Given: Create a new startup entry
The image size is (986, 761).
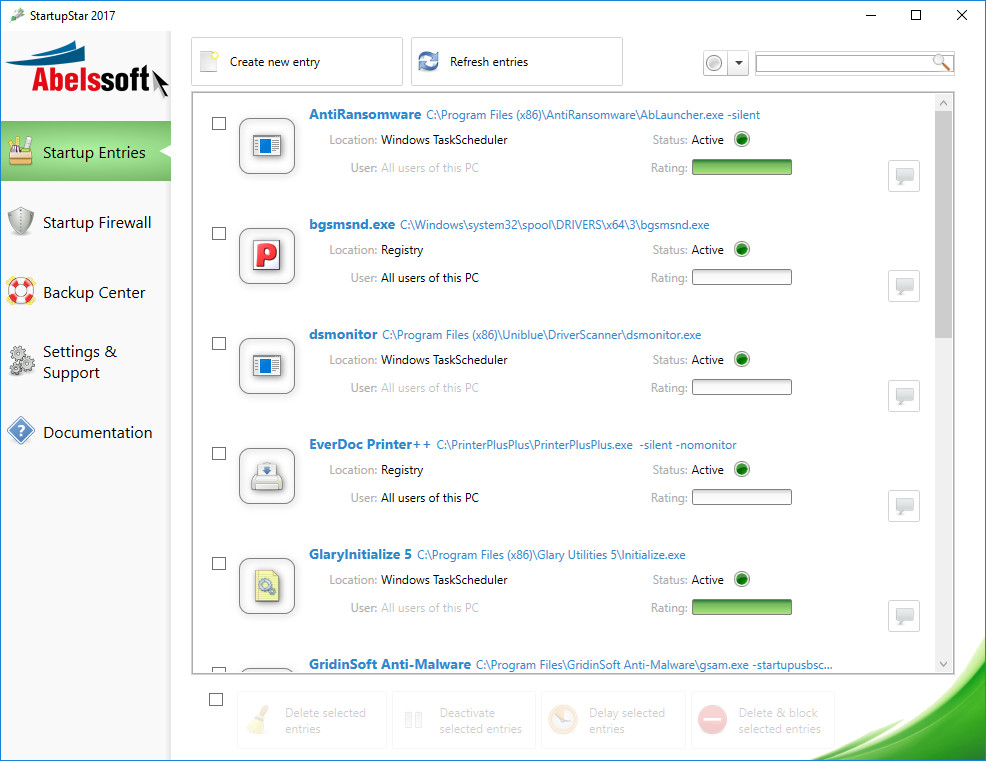Looking at the screenshot, I should [297, 62].
